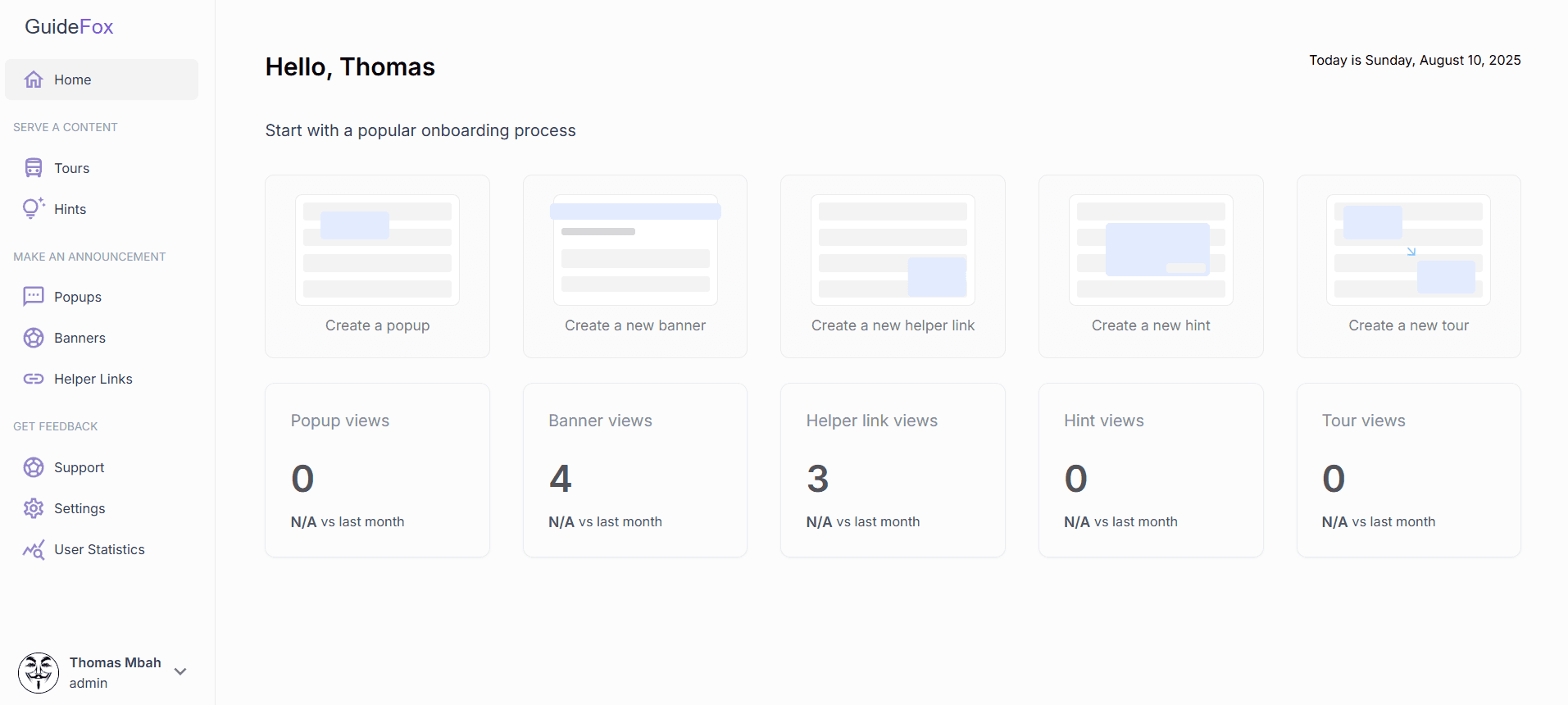
Task: Expand the user account menu chevron
Action: tap(180, 671)
